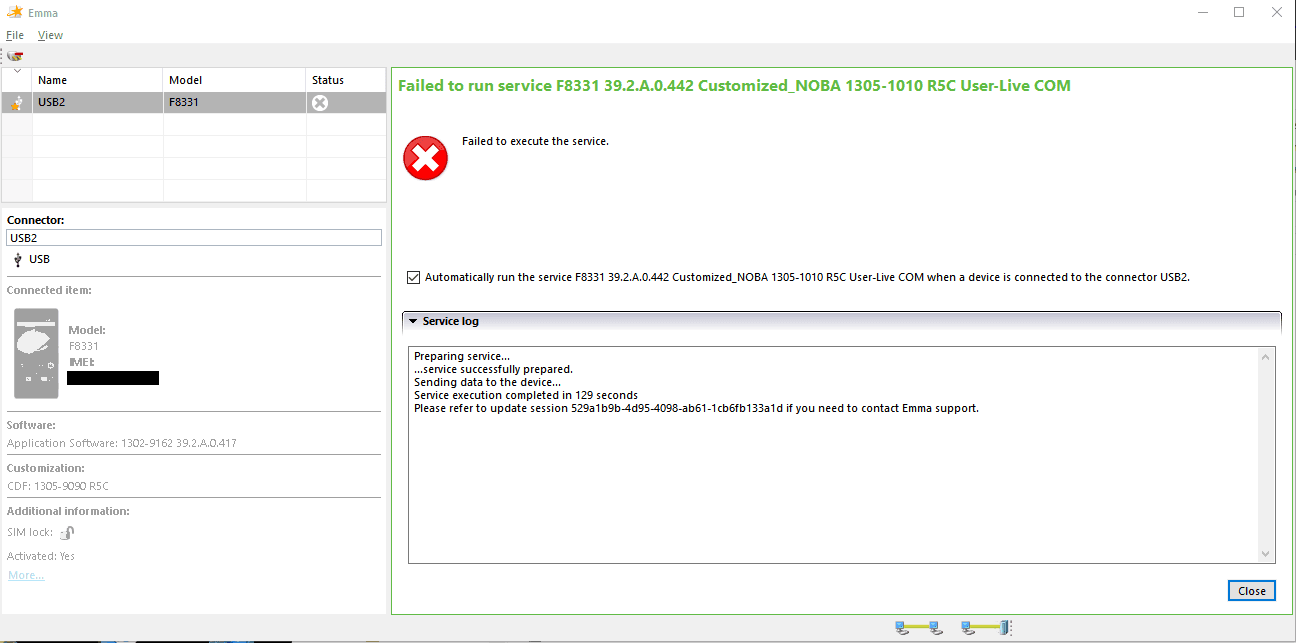Focus the Connector input field
This screenshot has height=643, width=1296.
(194, 238)
